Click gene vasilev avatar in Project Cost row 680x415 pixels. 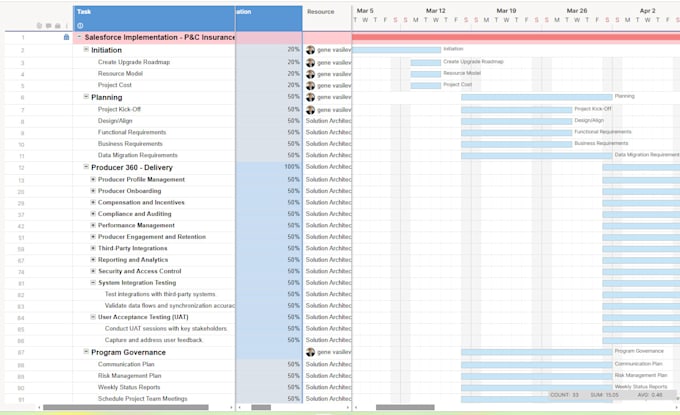310,85
